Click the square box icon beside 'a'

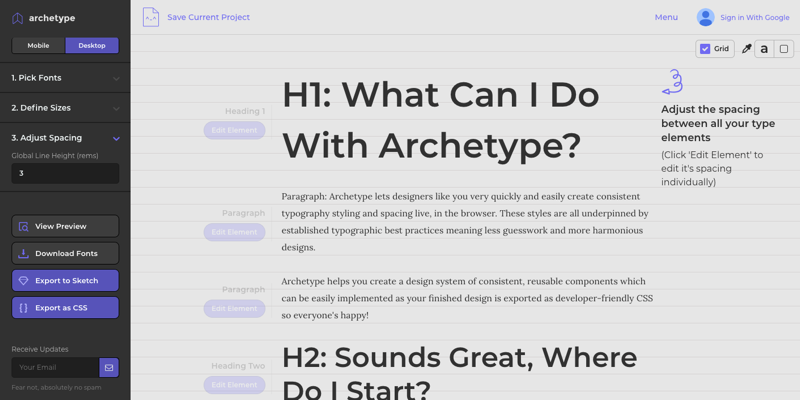pos(784,49)
